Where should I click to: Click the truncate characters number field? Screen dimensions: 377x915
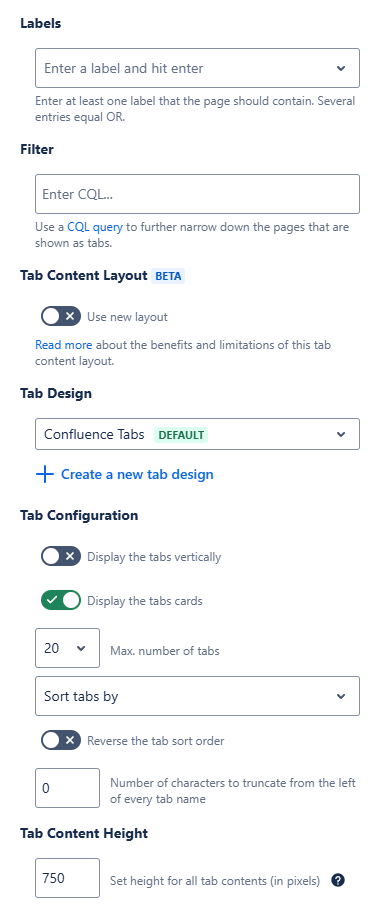67,788
